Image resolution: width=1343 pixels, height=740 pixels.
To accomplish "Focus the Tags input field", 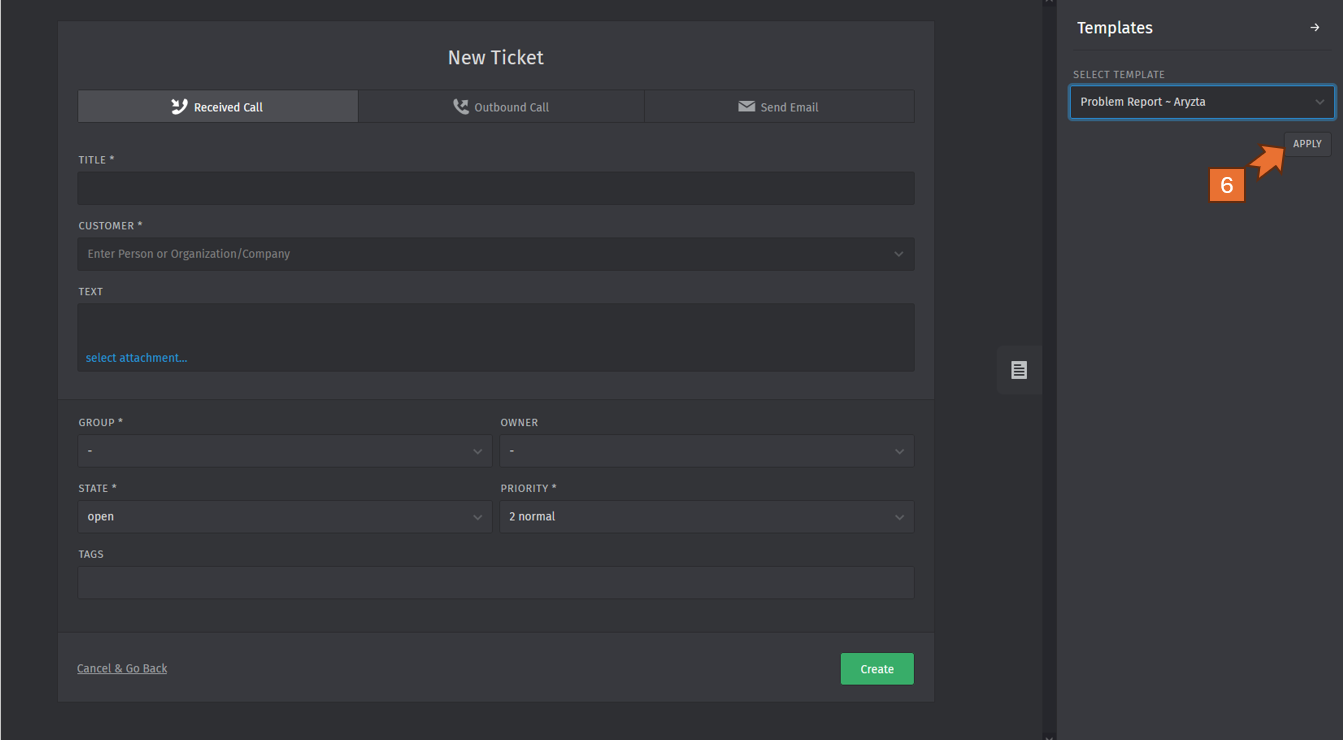I will click(495, 583).
